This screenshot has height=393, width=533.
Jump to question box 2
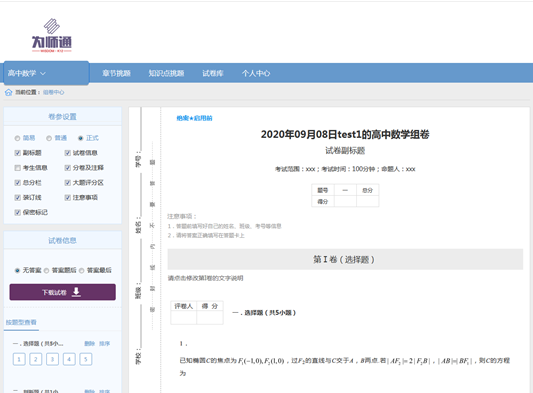point(36,359)
